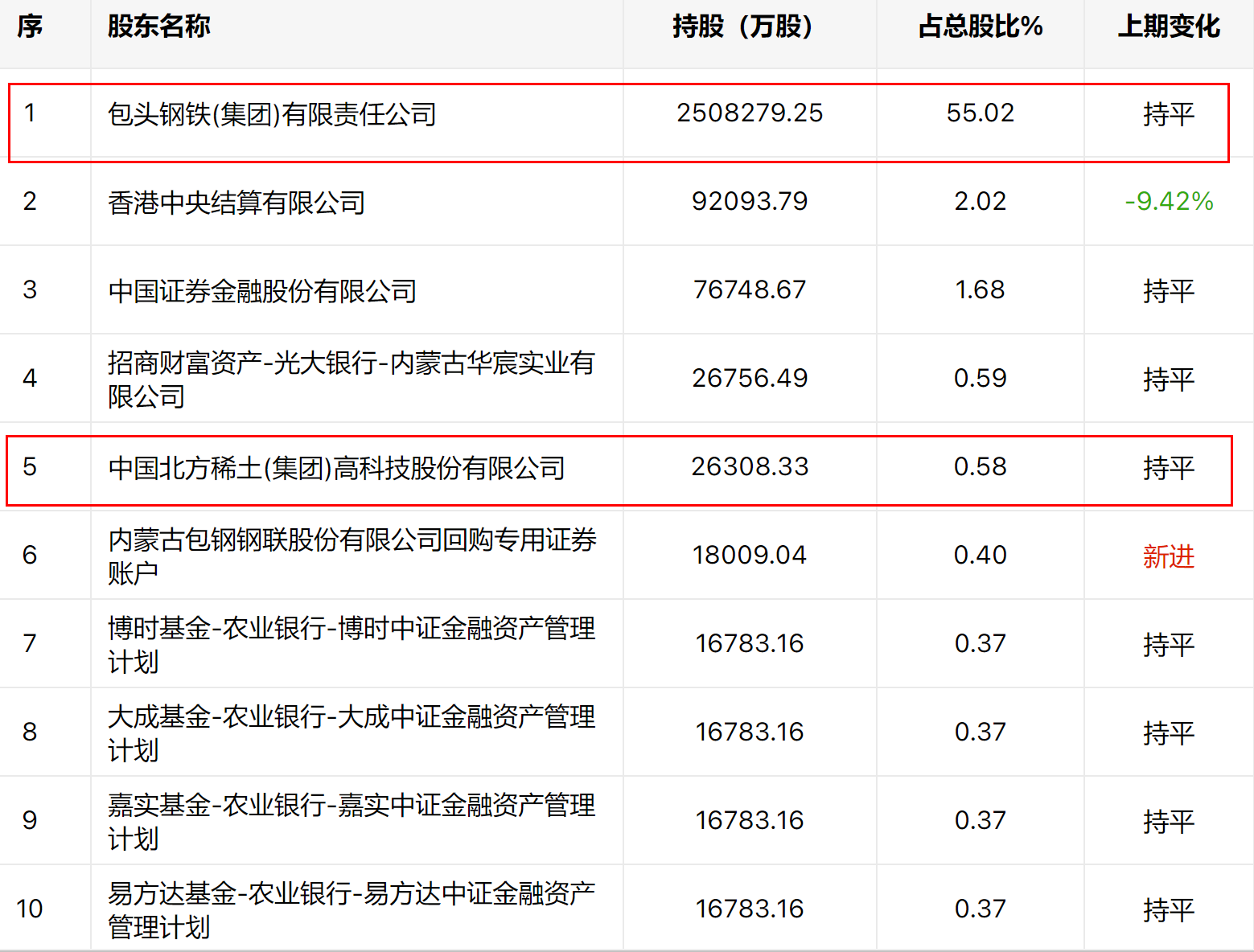1254x952 pixels.
Task: Click the percentage 55.02
Action: point(981,113)
